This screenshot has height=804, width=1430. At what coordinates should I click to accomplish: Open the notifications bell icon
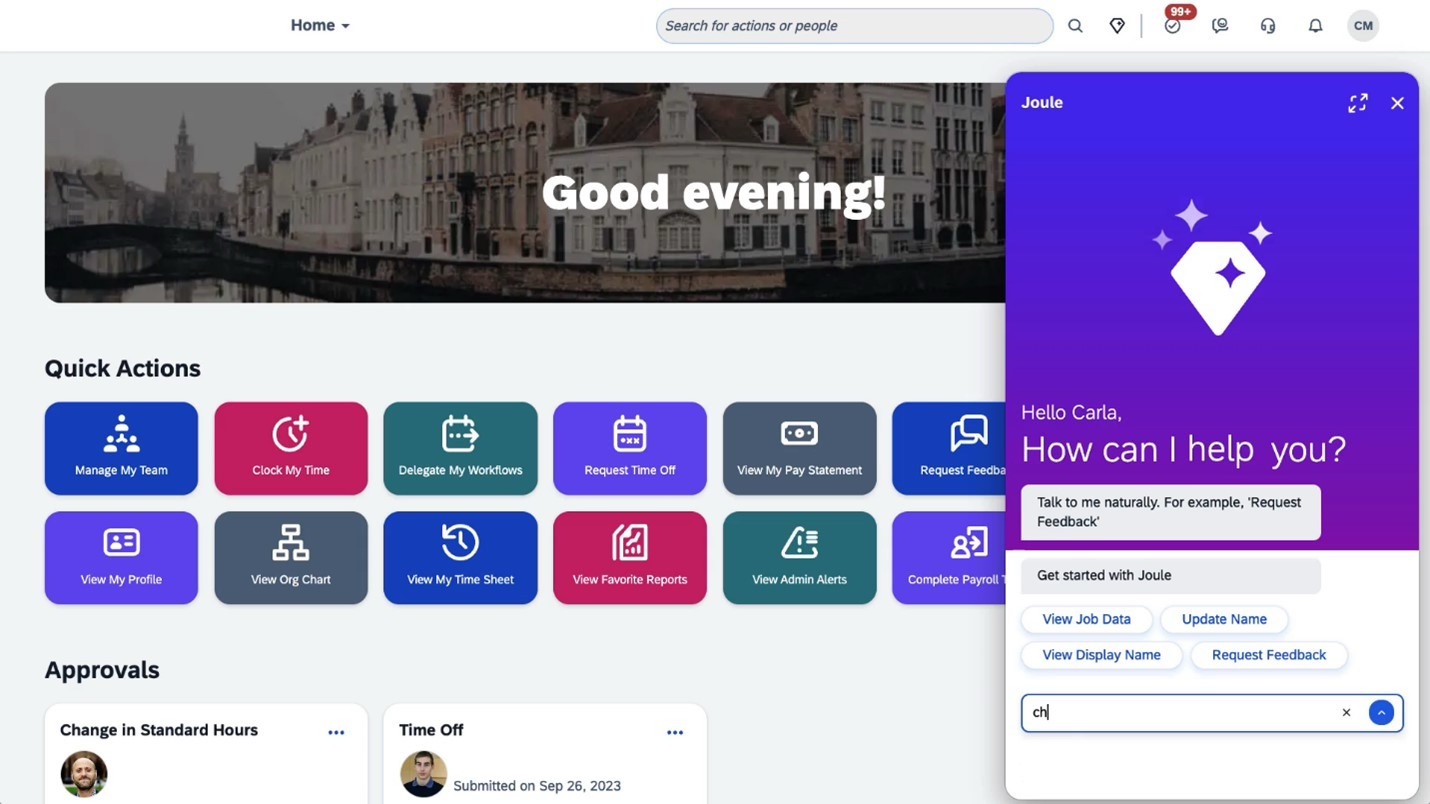point(1315,26)
